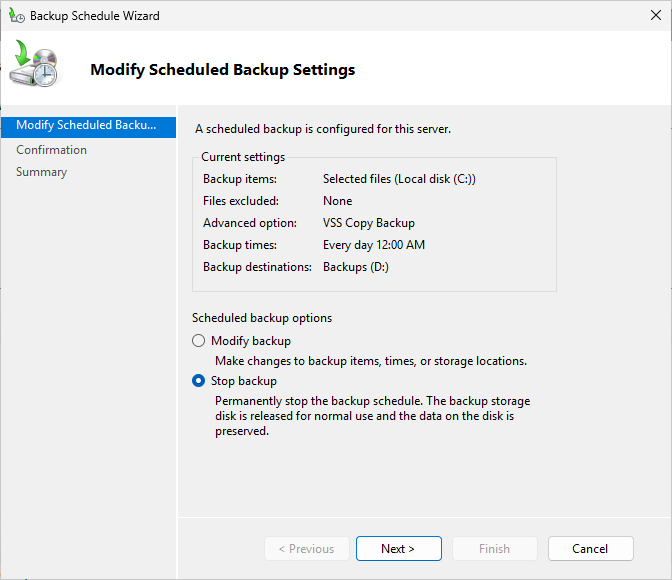Click the < Previous button
The width and height of the screenshot is (672, 580).
tap(306, 548)
